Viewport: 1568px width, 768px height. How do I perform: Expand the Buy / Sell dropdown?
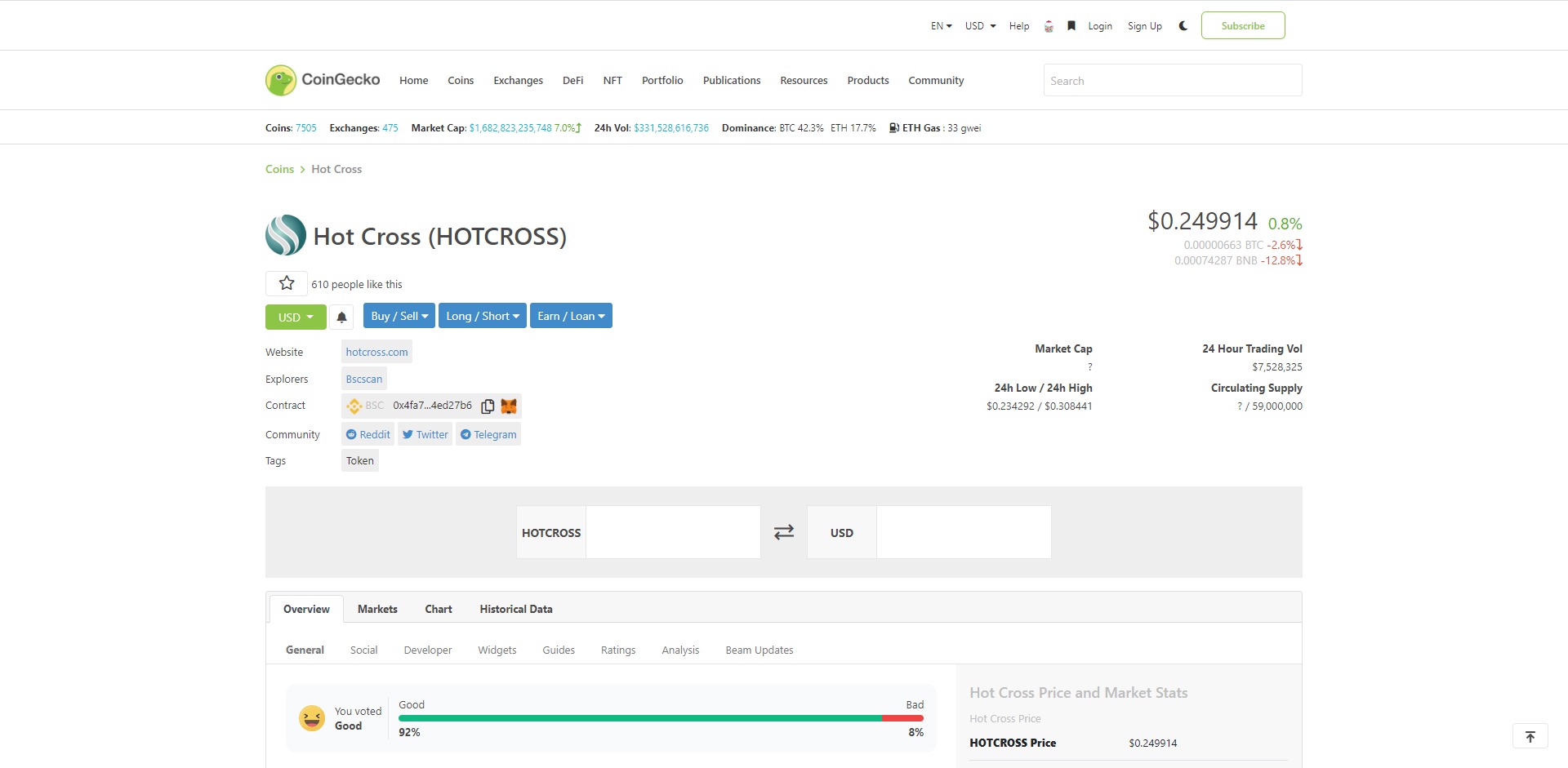click(x=399, y=316)
